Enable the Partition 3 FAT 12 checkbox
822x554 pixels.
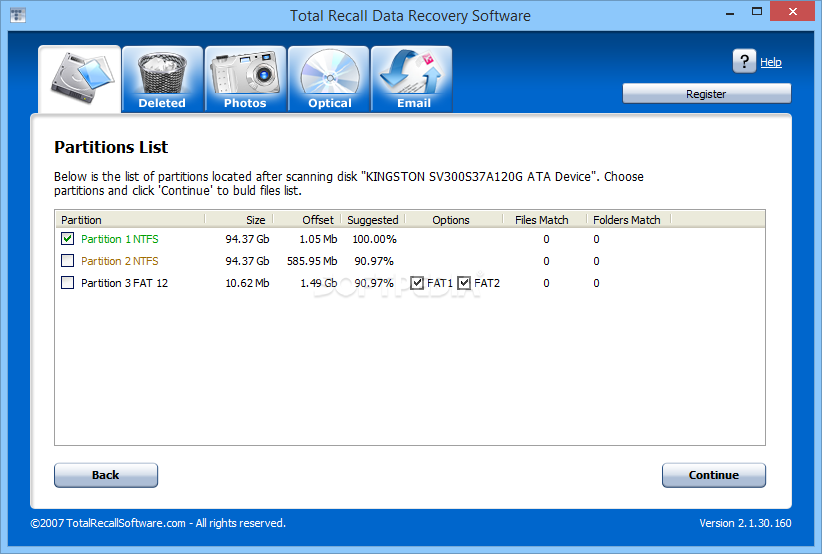pyautogui.click(x=68, y=283)
